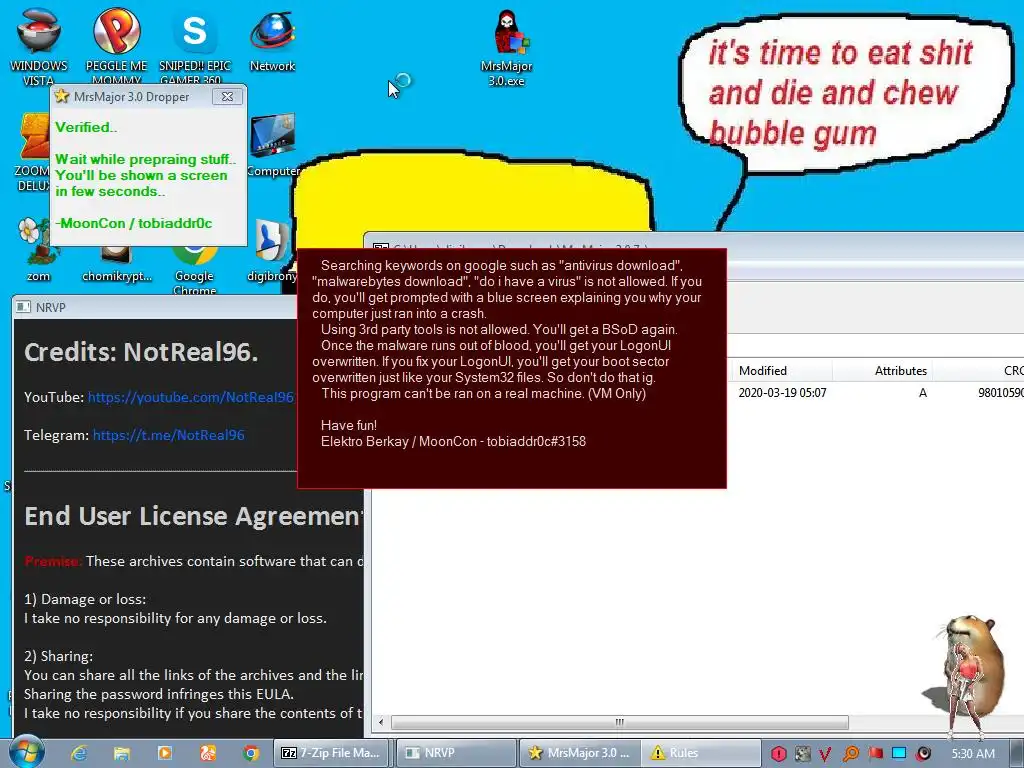This screenshot has width=1024, height=768.
Task: Switch to the Rules taskbar button
Action: [702, 753]
